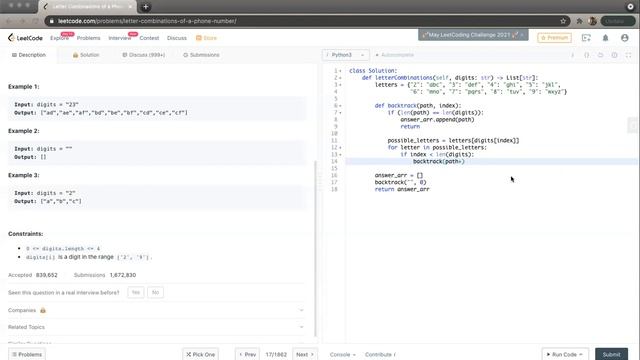Open the Explore menu item
This screenshot has width=640, height=360.
pyautogui.click(x=59, y=38)
